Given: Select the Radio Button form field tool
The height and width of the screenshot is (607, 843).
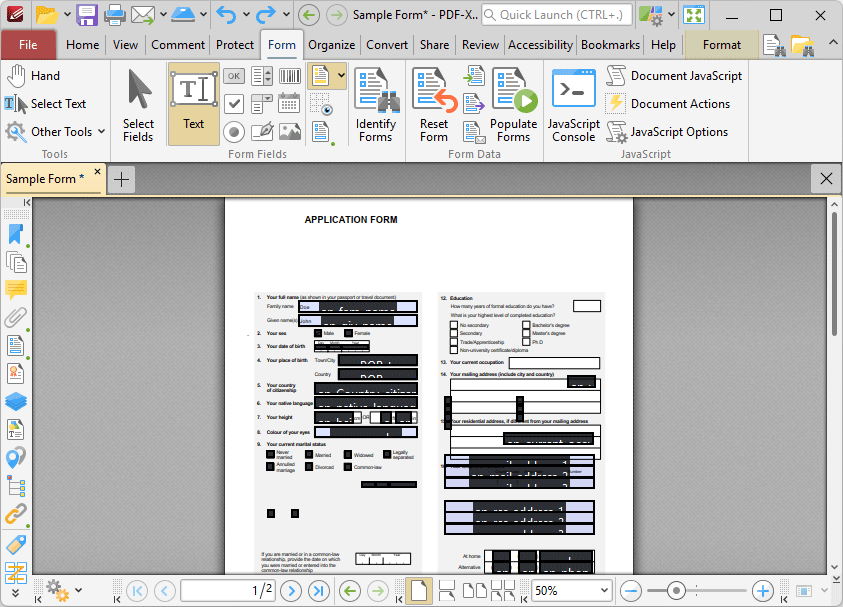Looking at the screenshot, I should point(233,131).
